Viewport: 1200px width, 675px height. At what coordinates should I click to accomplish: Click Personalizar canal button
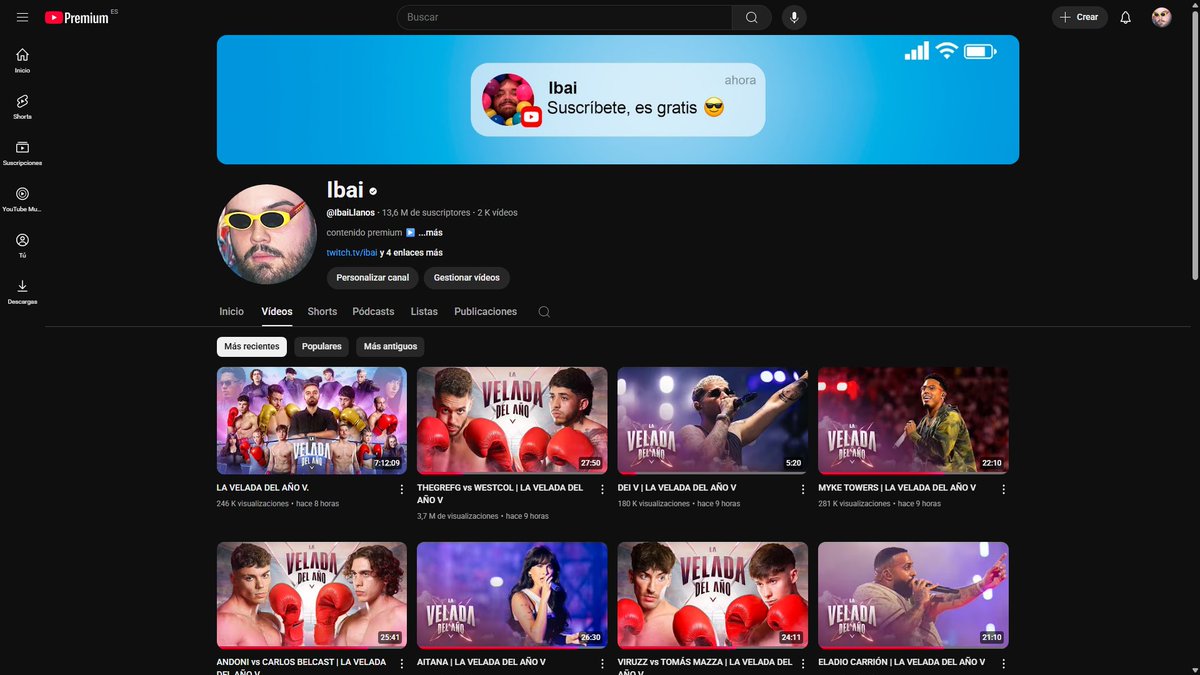click(372, 278)
